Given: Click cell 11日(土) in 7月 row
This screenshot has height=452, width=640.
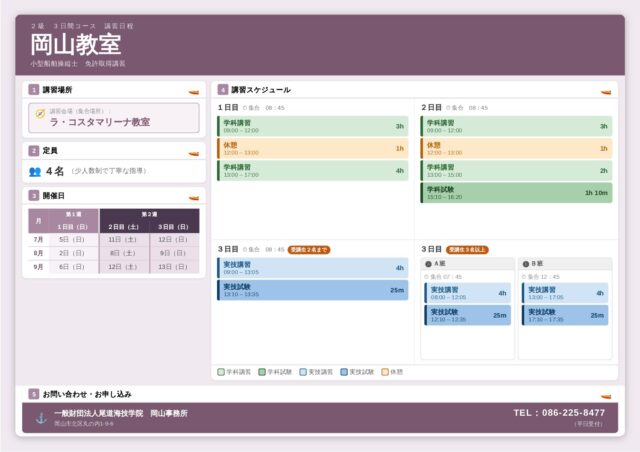Looking at the screenshot, I should tap(123, 240).
